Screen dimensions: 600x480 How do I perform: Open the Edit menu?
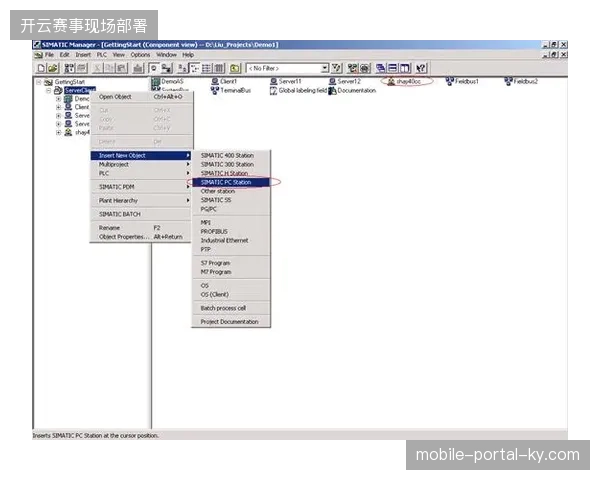tap(64, 55)
